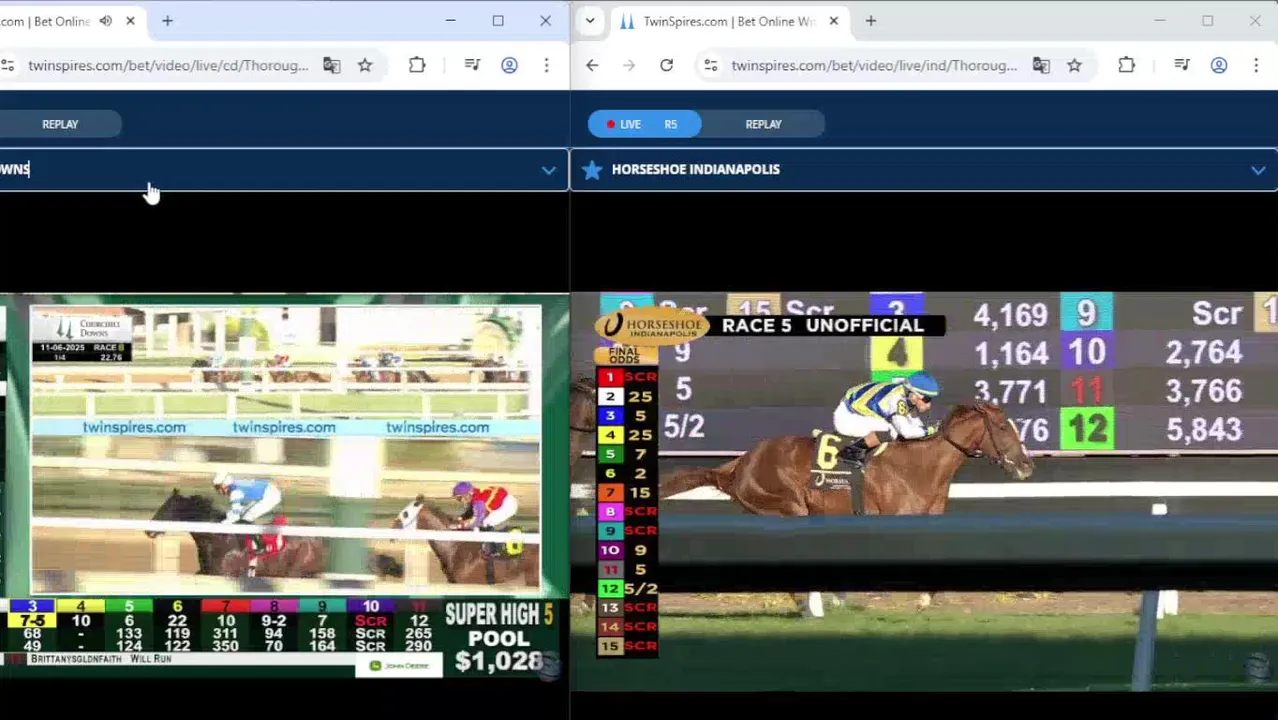The width and height of the screenshot is (1278, 720).
Task: Open the Chrome three-dot menu in Horseshoe Indianapolis window
Action: (x=1255, y=65)
